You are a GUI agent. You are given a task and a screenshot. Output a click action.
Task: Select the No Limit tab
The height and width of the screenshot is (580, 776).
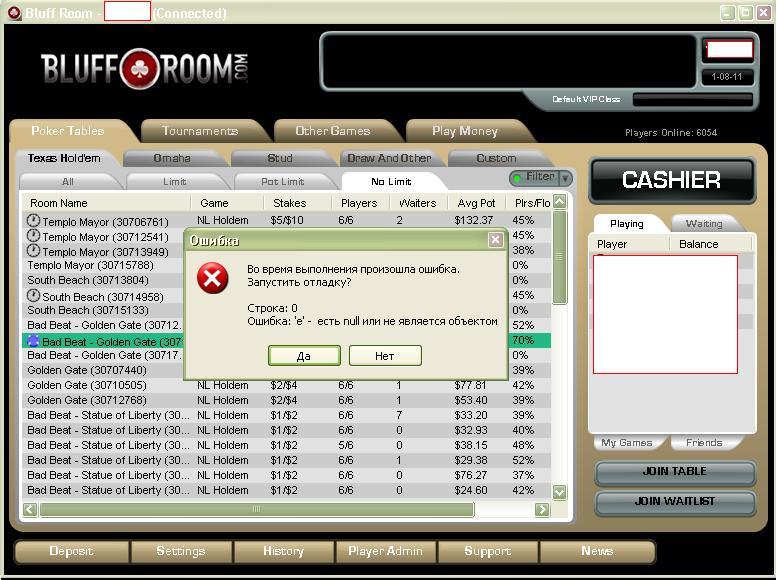391,182
